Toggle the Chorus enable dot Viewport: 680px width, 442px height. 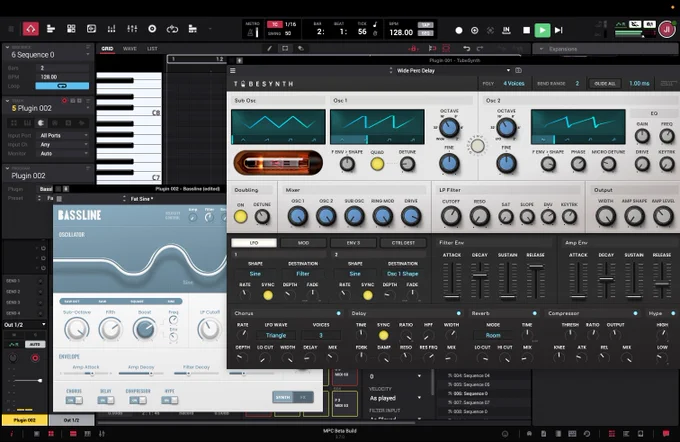[x=339, y=313]
